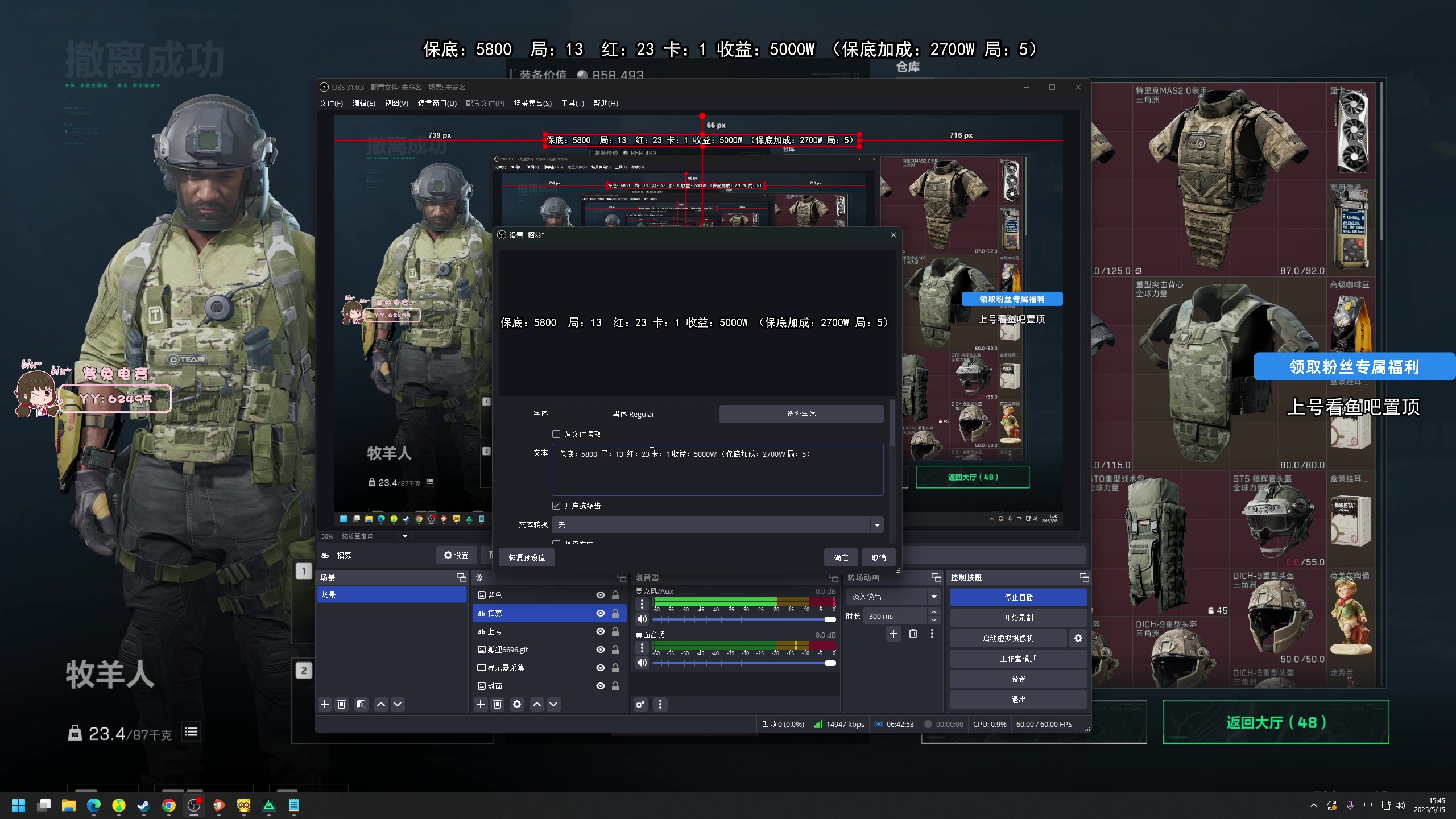Toggle visibility of 招募 source
The image size is (1456, 819).
point(600,613)
